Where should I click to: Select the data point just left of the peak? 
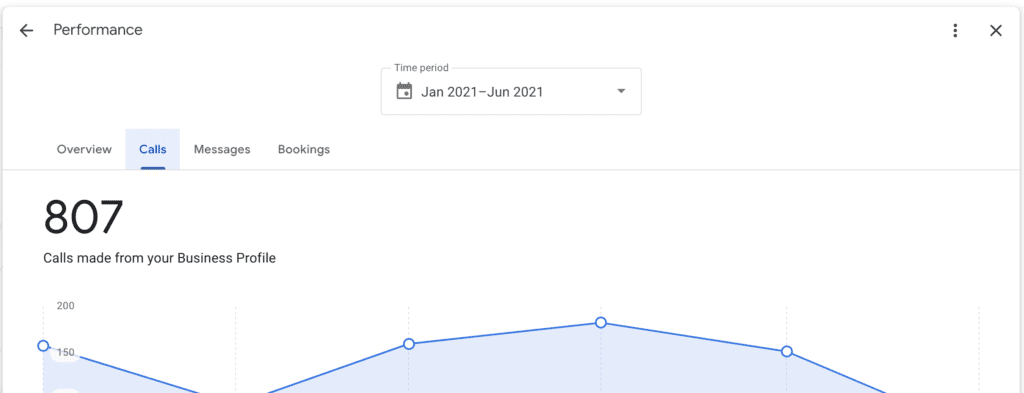click(x=409, y=344)
